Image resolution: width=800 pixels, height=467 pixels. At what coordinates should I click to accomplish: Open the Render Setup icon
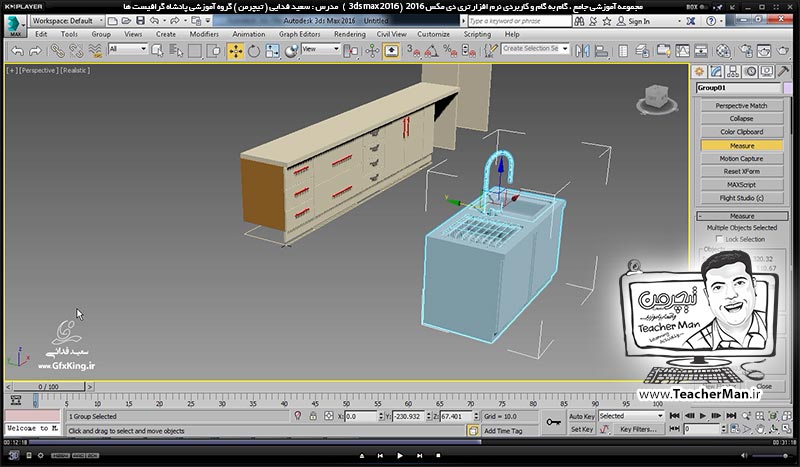point(746,51)
